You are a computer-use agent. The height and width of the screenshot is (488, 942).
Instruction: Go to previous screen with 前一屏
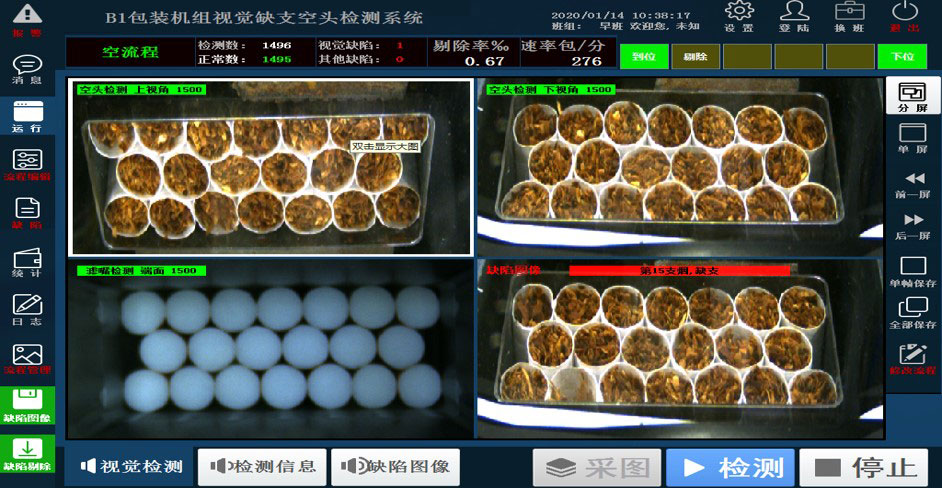tap(913, 184)
